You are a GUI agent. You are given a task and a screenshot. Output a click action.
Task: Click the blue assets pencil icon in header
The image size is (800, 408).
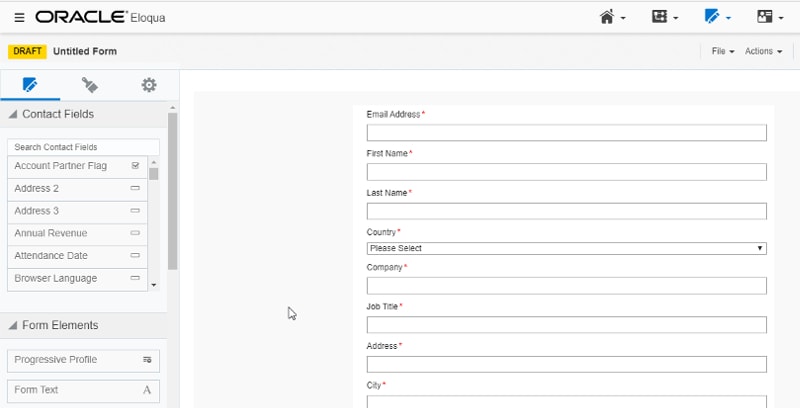coord(713,17)
